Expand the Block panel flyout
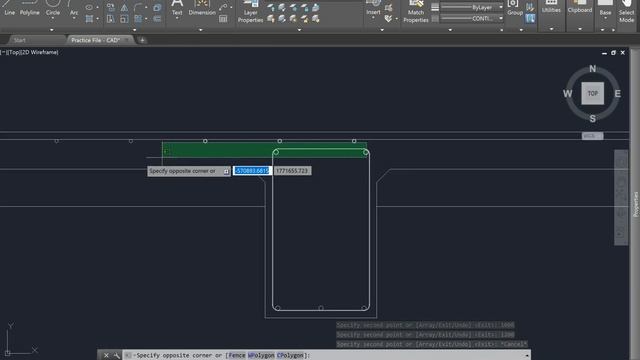The width and height of the screenshot is (640, 360). pyautogui.click(x=382, y=30)
